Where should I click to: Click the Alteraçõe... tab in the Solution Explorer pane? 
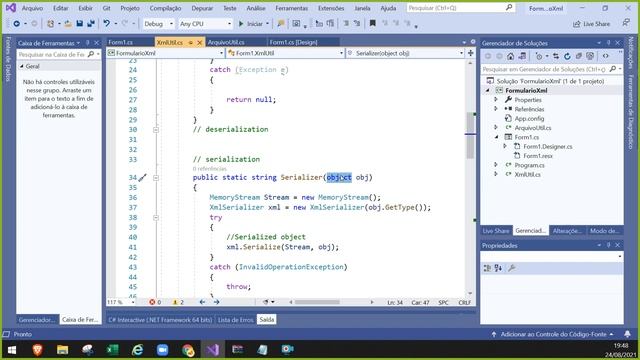coord(567,231)
